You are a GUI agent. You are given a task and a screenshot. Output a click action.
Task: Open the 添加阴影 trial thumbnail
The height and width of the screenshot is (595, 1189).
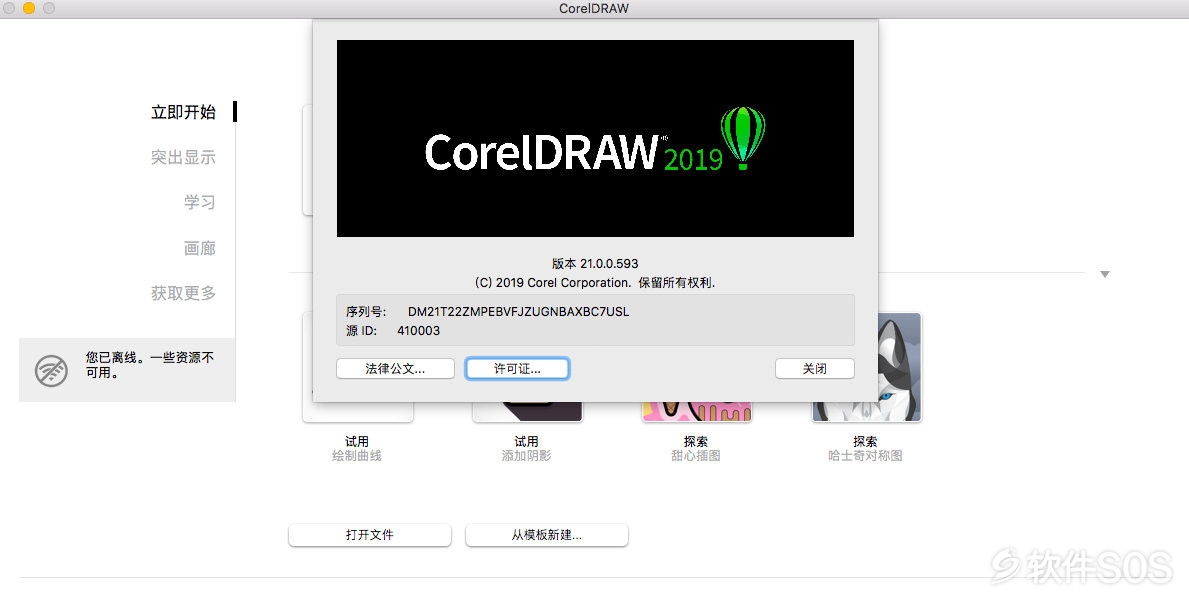click(527, 411)
